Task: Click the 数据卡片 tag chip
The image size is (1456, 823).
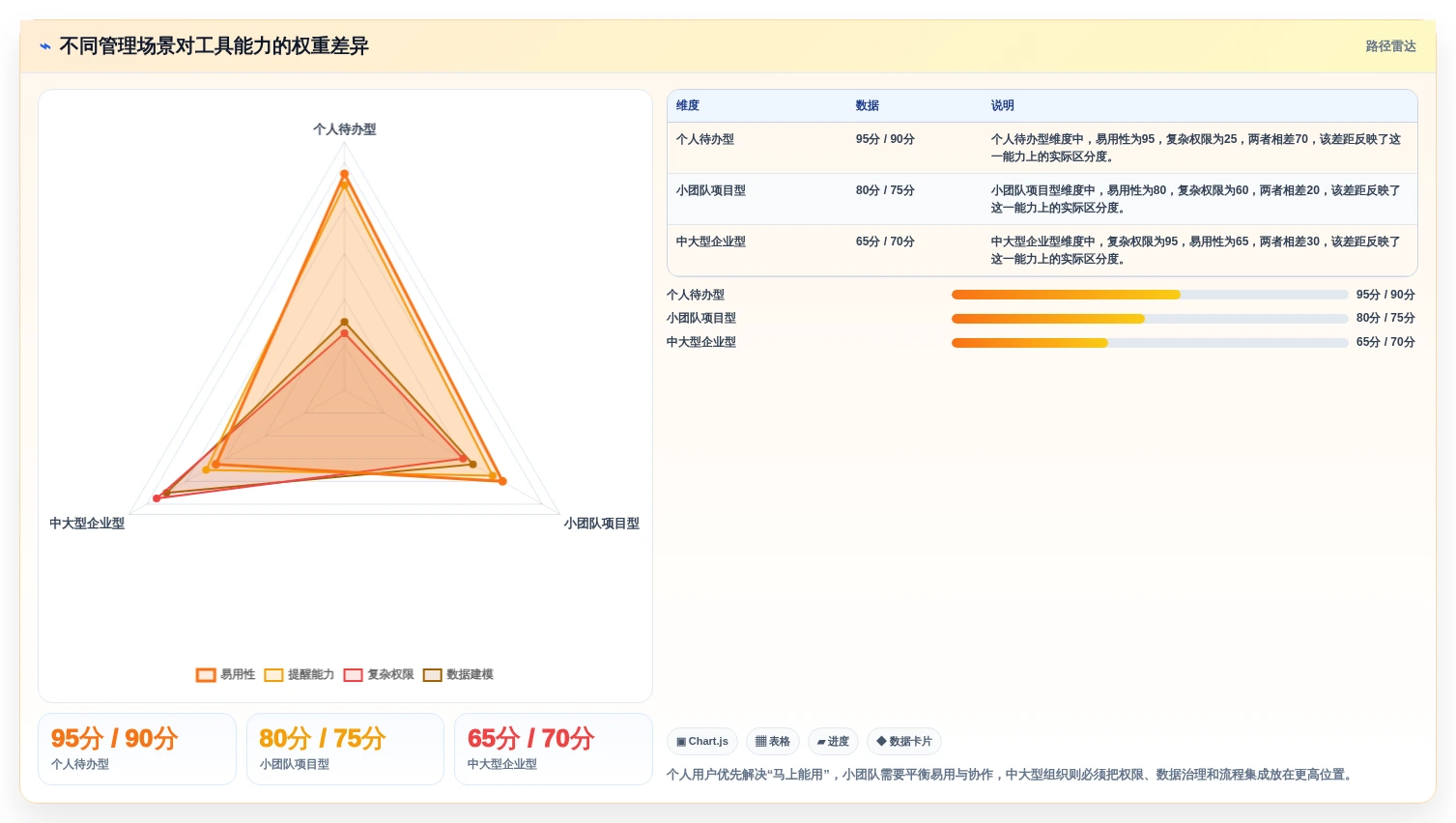Action: click(904, 742)
